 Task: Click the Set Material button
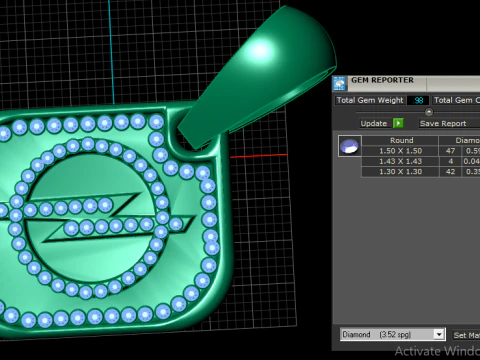tap(466, 335)
